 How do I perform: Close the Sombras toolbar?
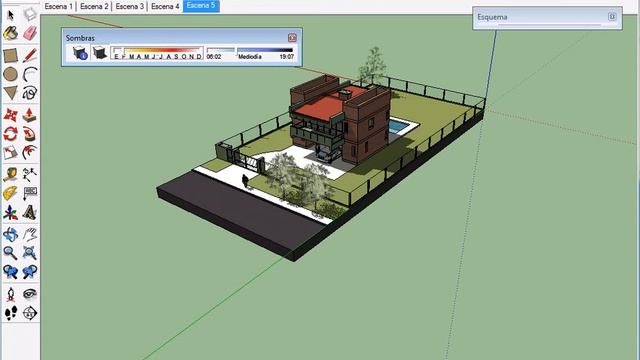[292, 38]
